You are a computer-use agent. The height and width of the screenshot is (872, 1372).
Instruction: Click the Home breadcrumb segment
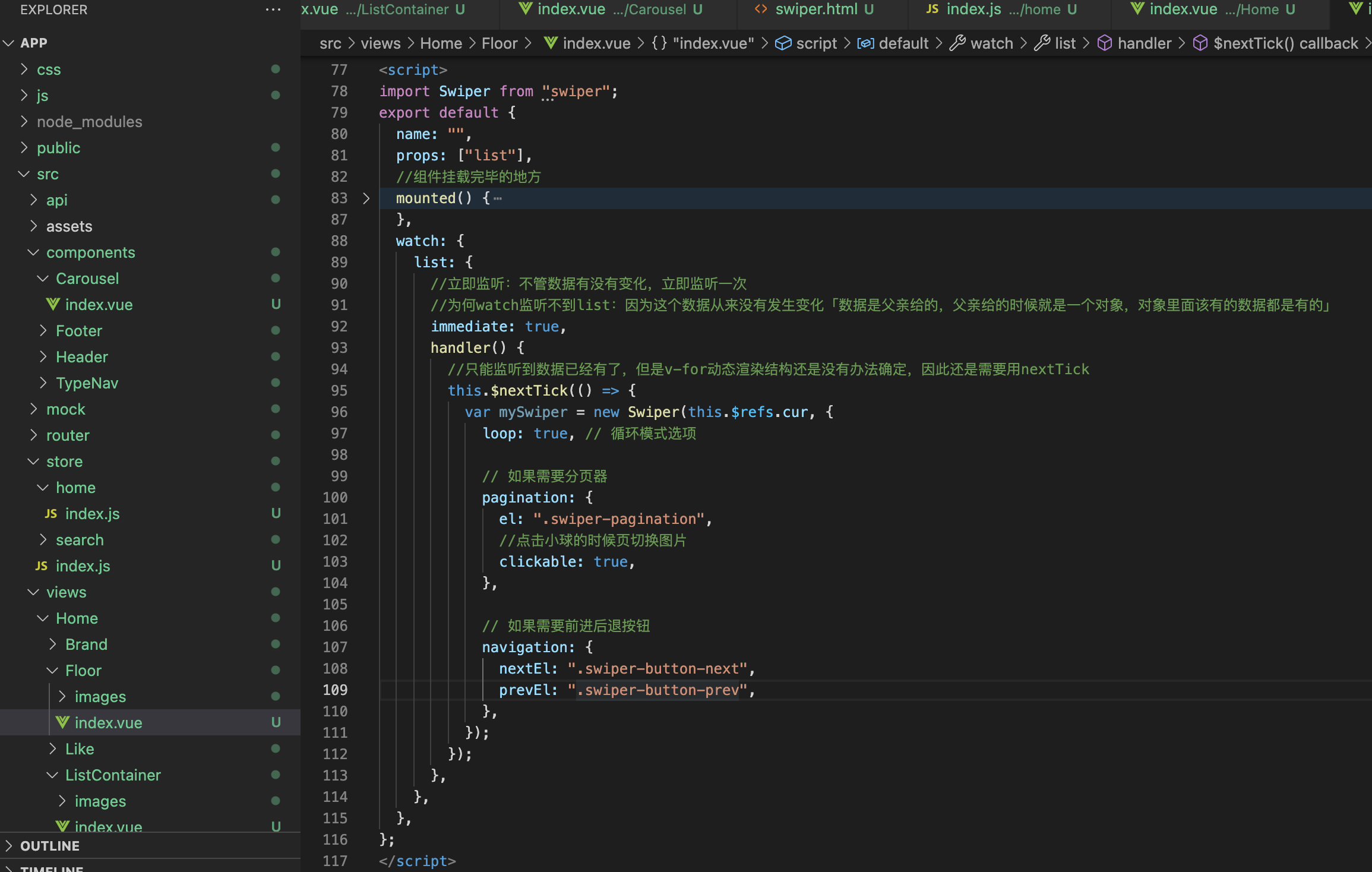point(441,43)
